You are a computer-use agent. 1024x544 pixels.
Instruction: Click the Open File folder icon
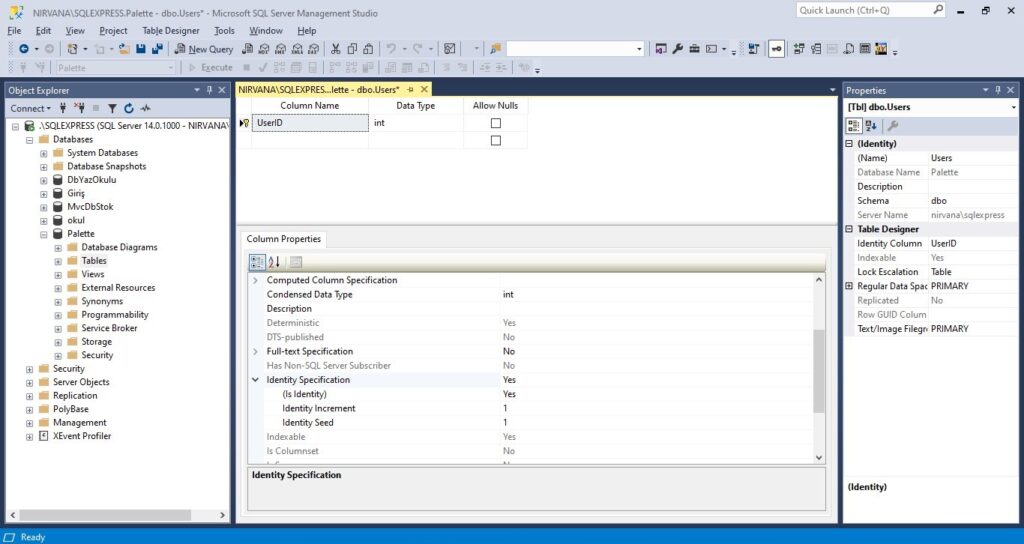click(x=124, y=49)
